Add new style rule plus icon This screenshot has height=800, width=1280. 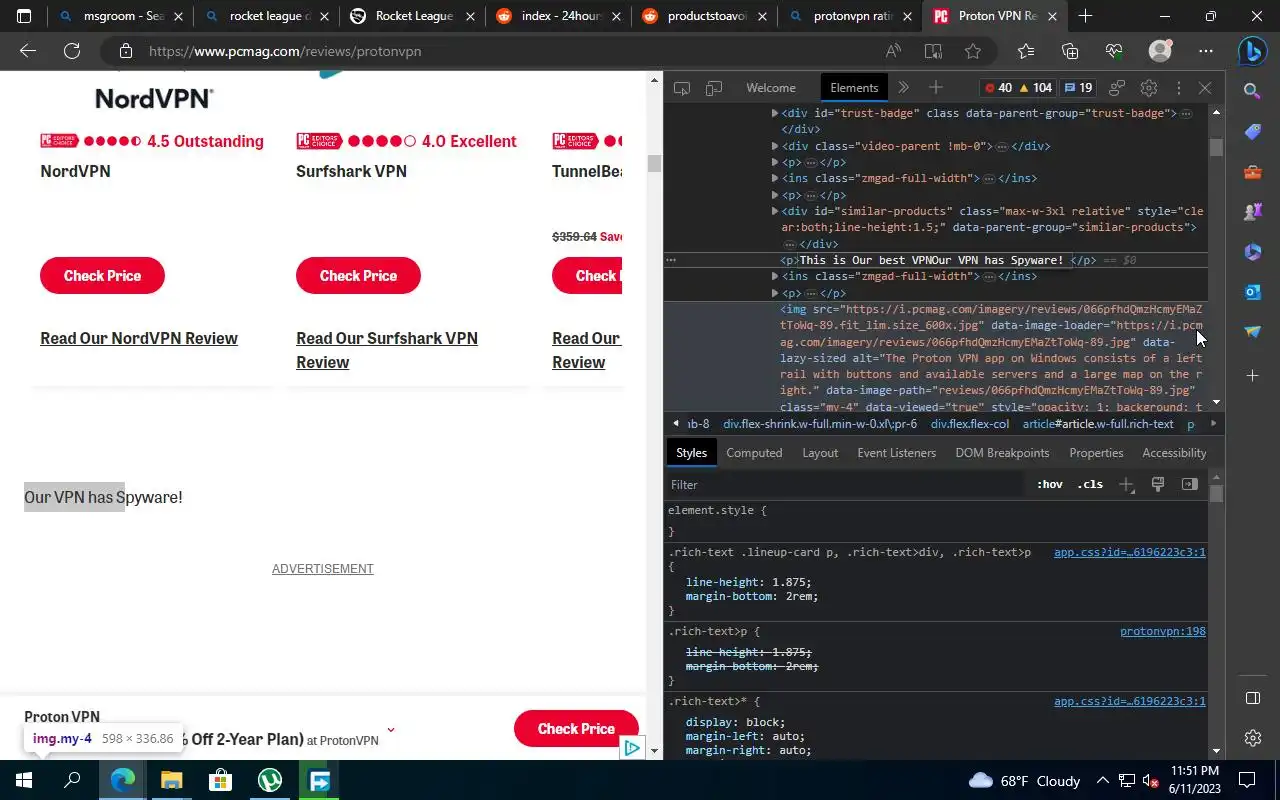pos(1126,485)
